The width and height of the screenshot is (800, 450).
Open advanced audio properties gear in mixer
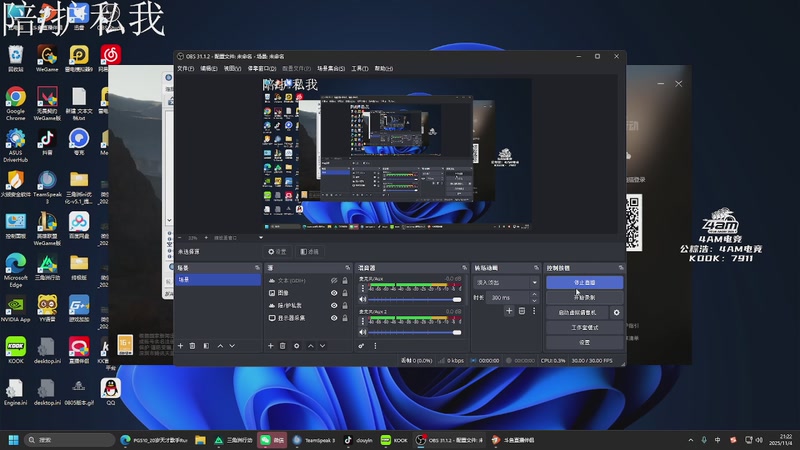pyautogui.click(x=361, y=345)
